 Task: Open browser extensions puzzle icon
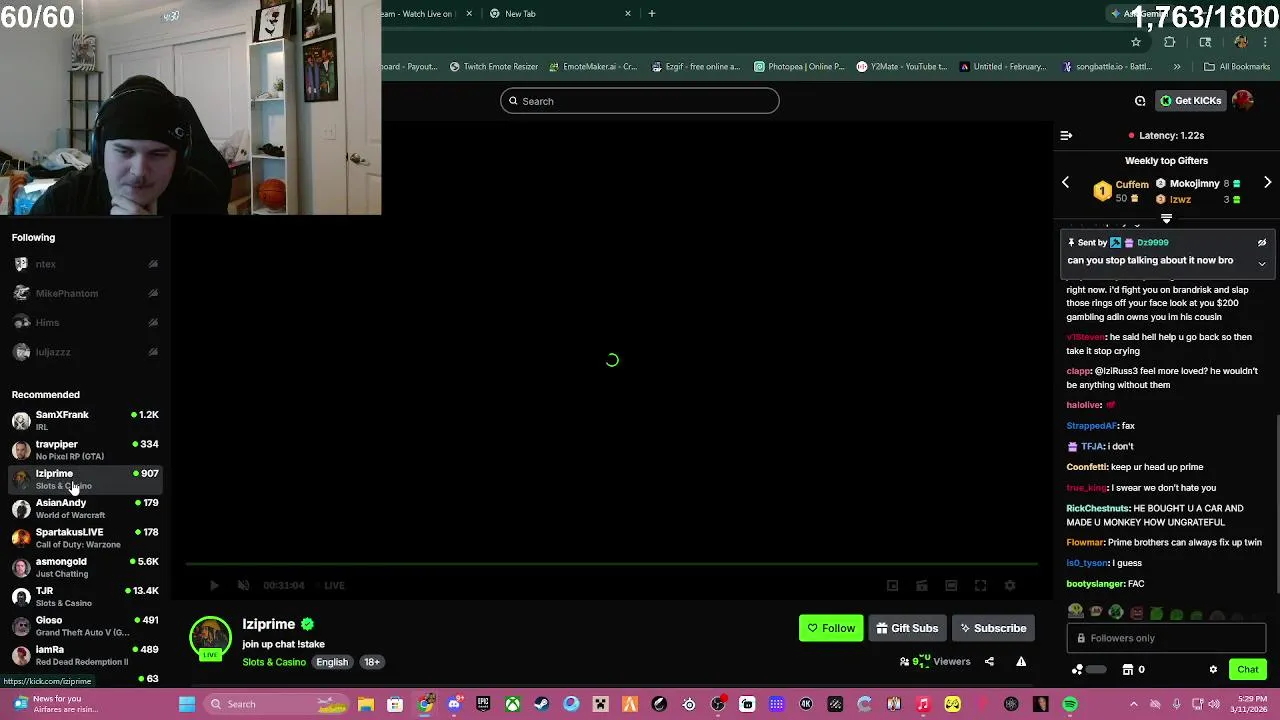pos(1170,42)
